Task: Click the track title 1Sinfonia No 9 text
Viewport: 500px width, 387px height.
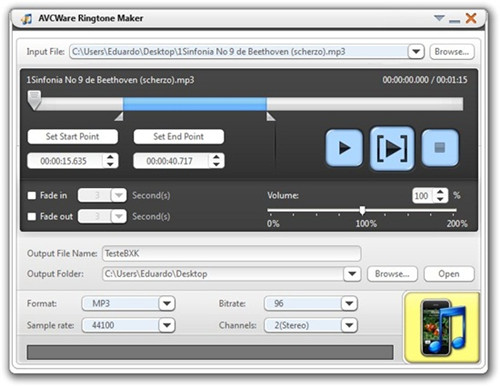Action: click(x=110, y=80)
